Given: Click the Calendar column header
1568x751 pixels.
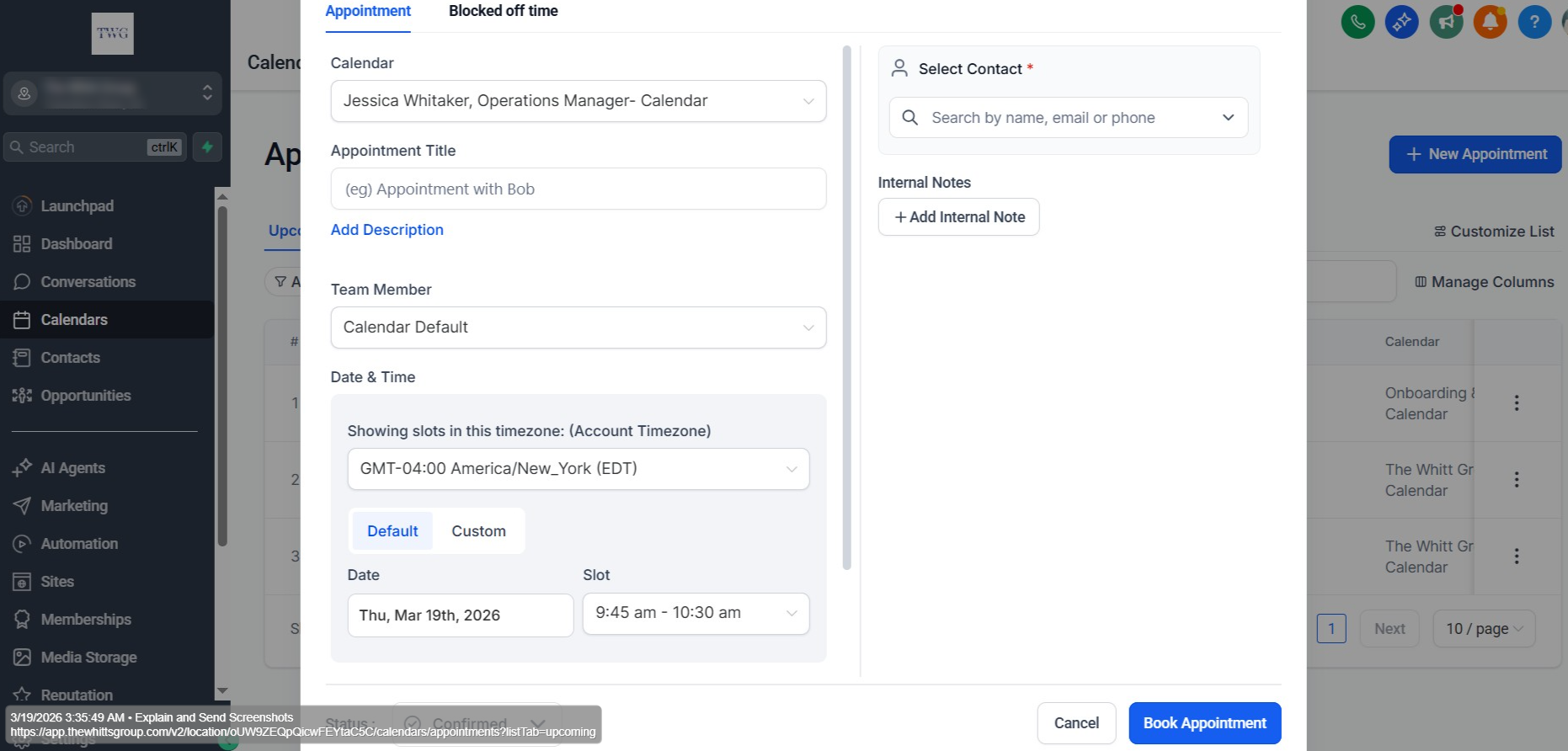Looking at the screenshot, I should 1411,342.
